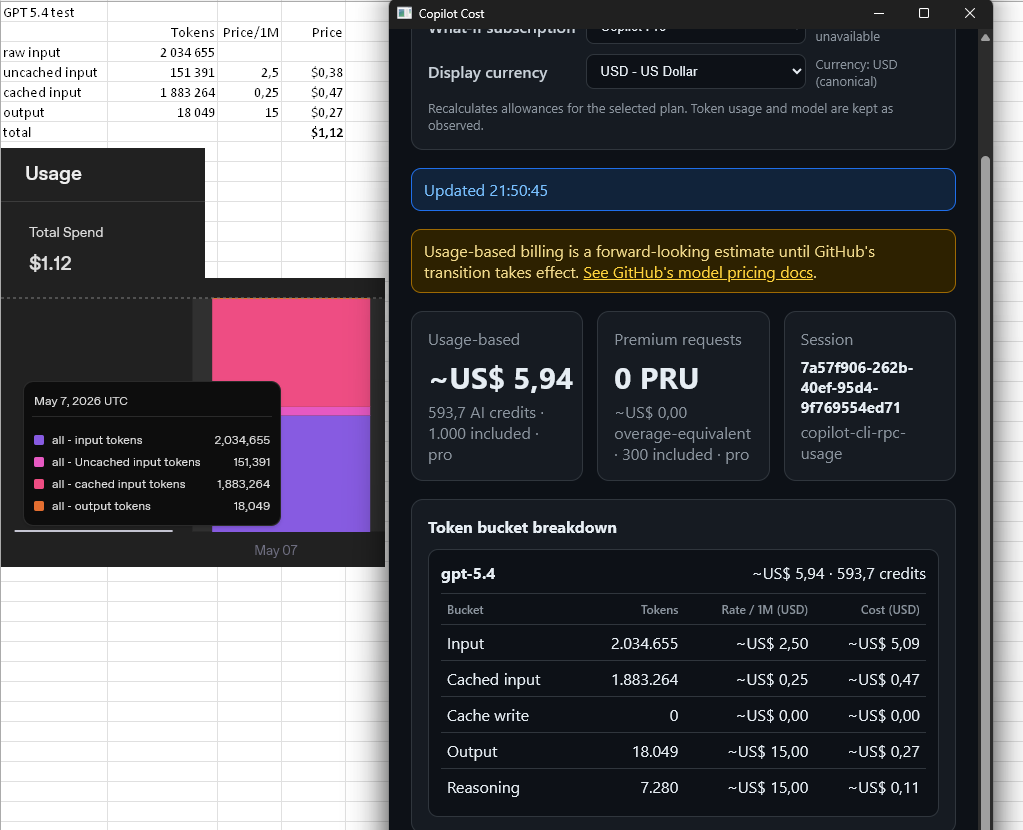Click the Total Spend $1.12 value

coord(50,263)
